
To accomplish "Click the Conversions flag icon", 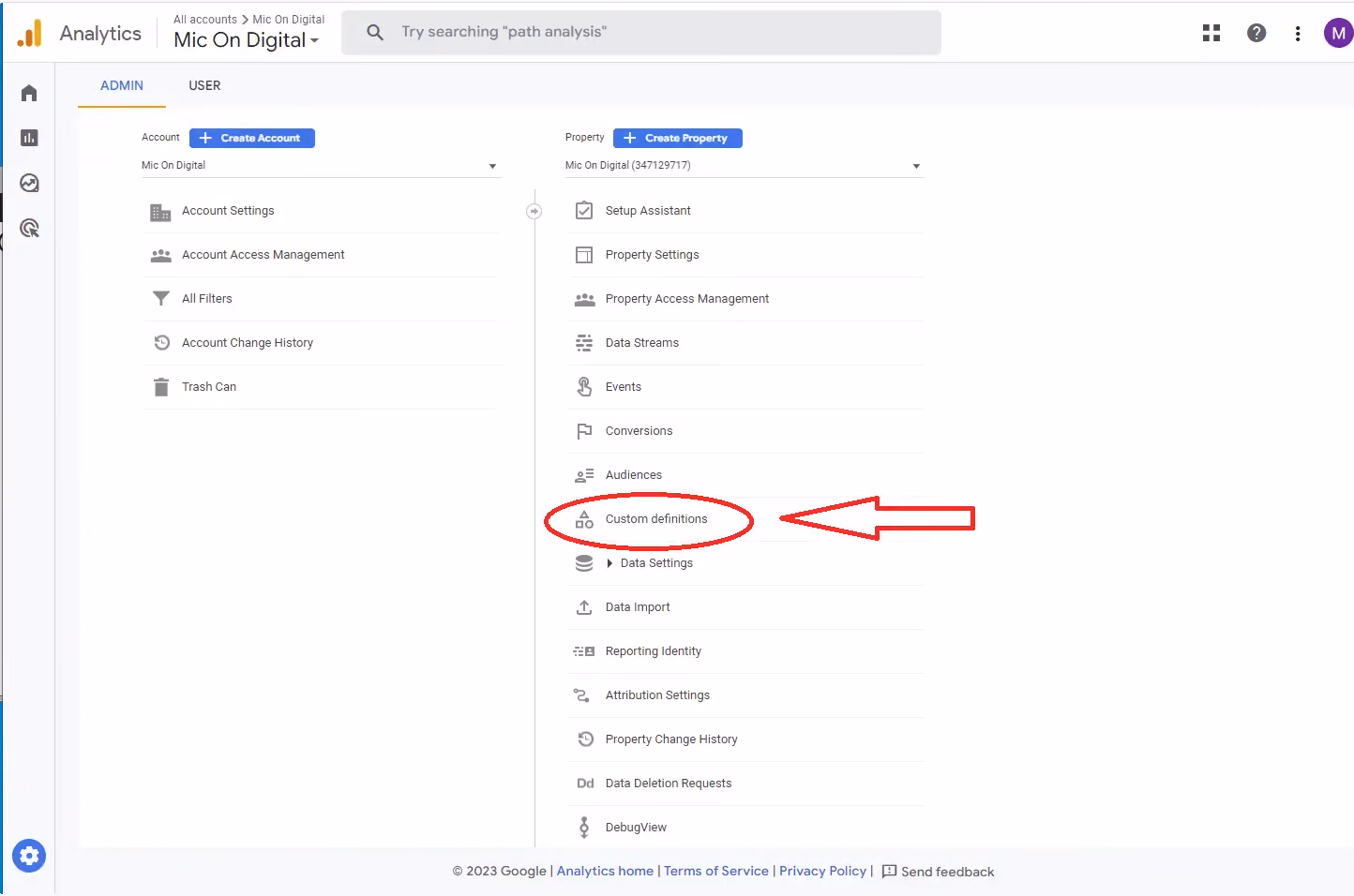I will coord(584,431).
